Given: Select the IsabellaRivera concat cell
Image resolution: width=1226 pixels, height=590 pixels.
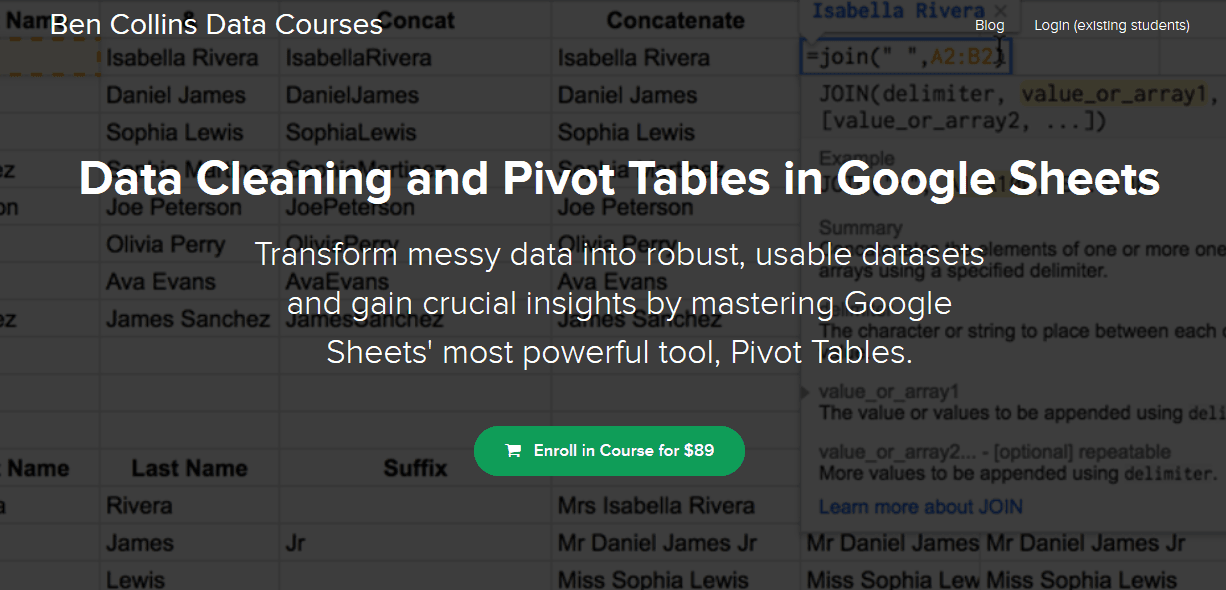Looking at the screenshot, I should pos(358,58).
